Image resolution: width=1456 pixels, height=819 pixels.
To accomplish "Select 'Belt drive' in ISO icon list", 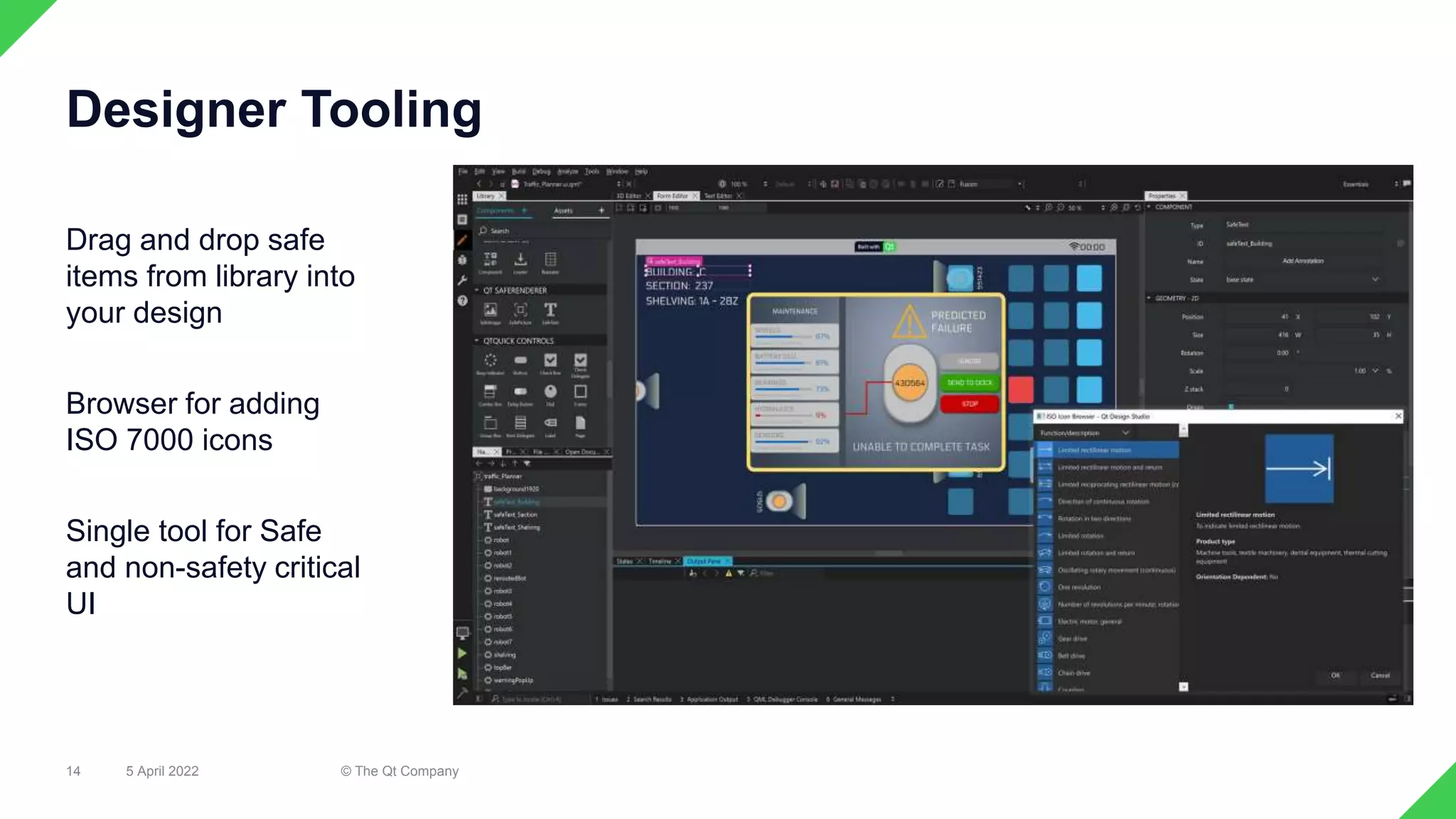I will (x=1108, y=655).
